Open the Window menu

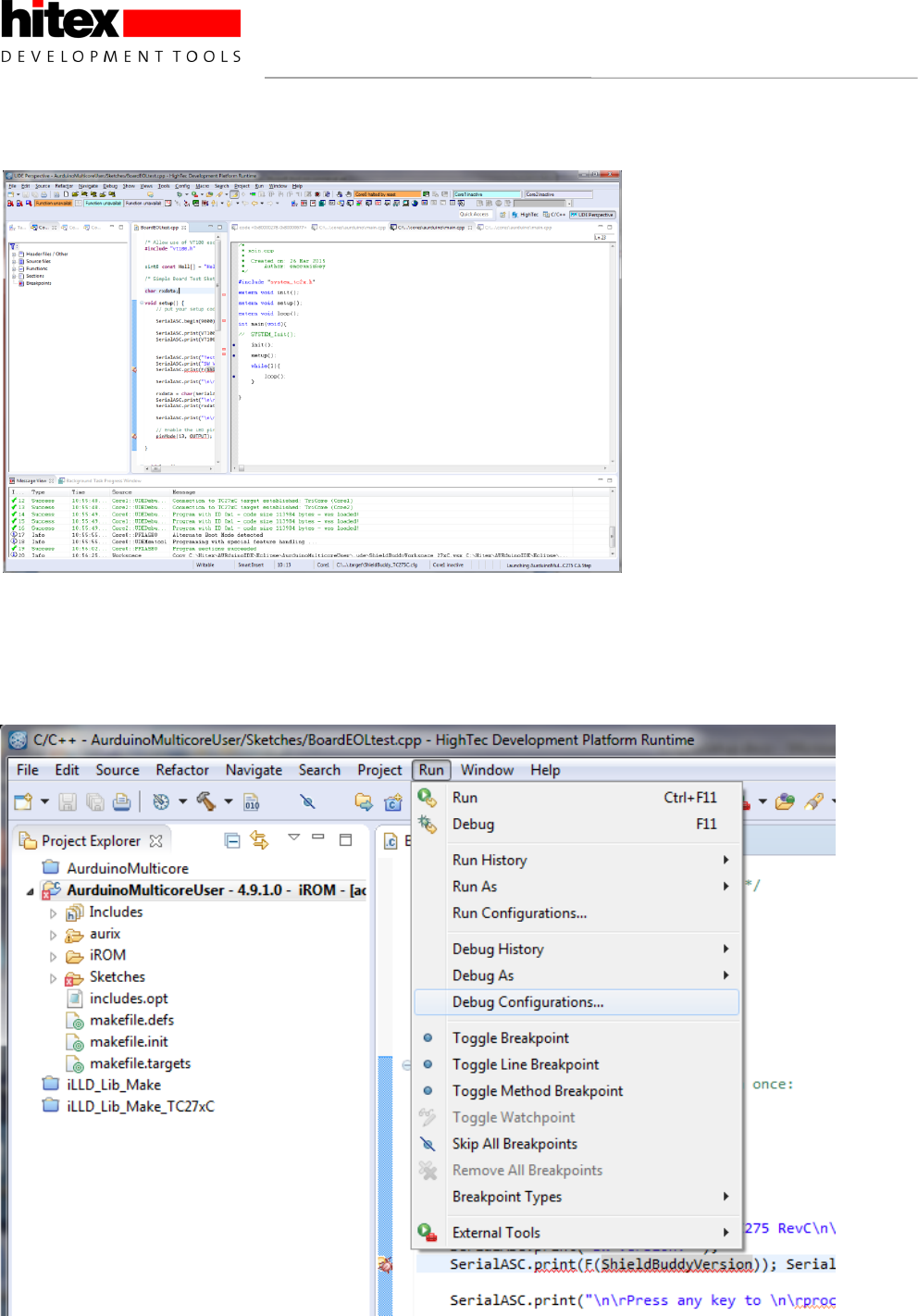coord(487,770)
